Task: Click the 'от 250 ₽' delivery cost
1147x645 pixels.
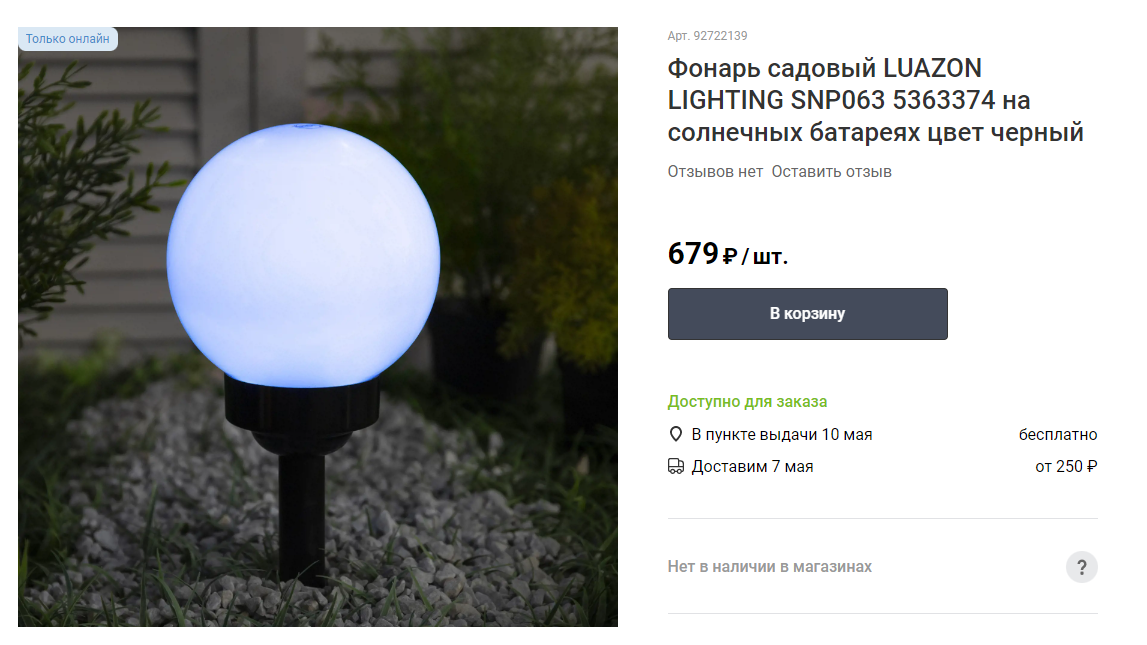Action: click(x=1066, y=467)
